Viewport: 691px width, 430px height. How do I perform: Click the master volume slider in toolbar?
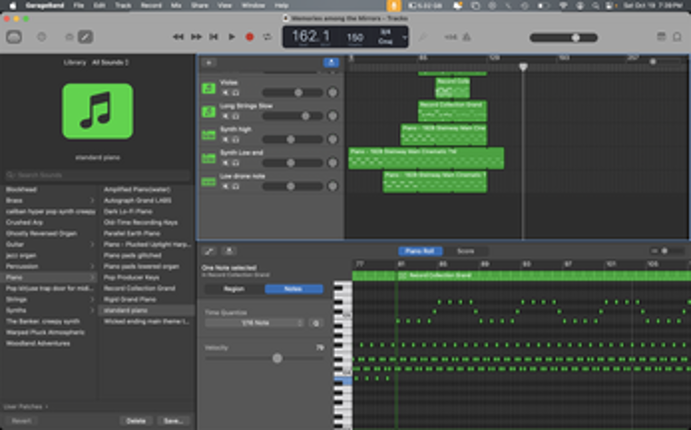(x=564, y=37)
